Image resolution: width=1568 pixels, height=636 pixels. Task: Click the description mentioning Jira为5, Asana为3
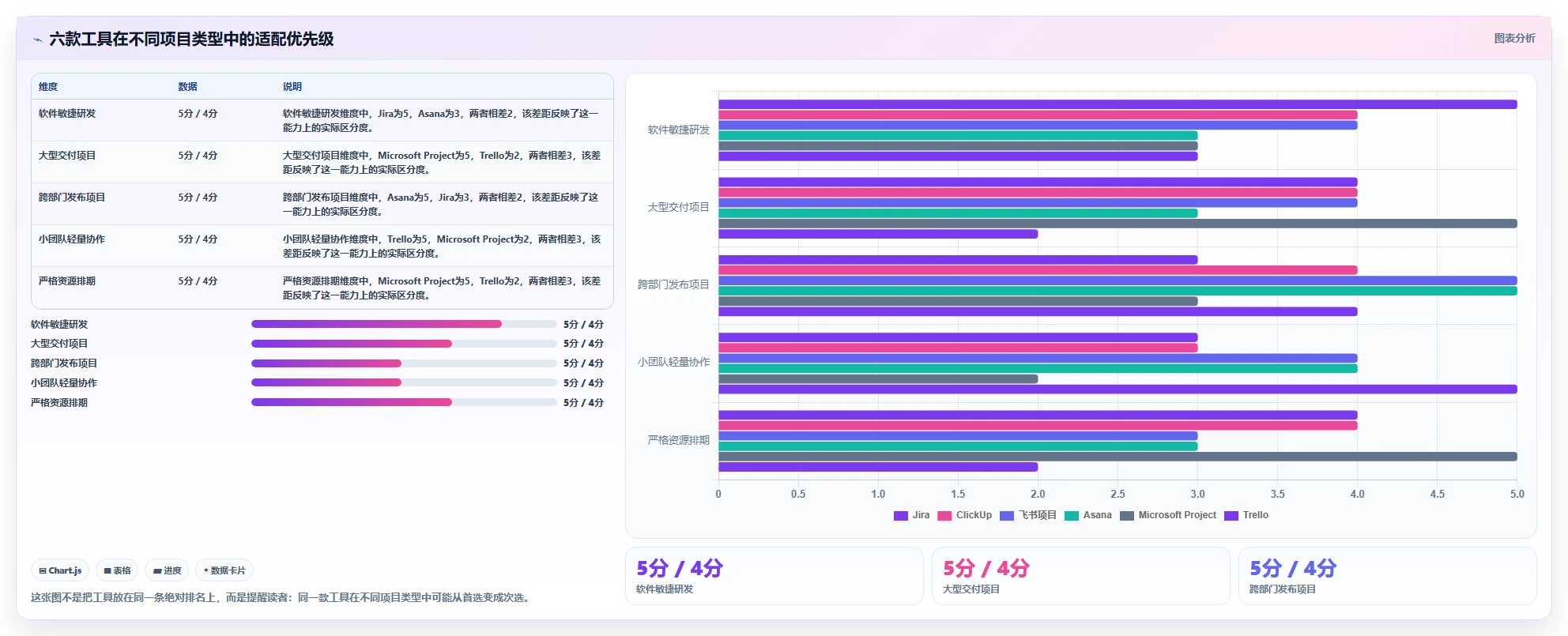(x=441, y=121)
